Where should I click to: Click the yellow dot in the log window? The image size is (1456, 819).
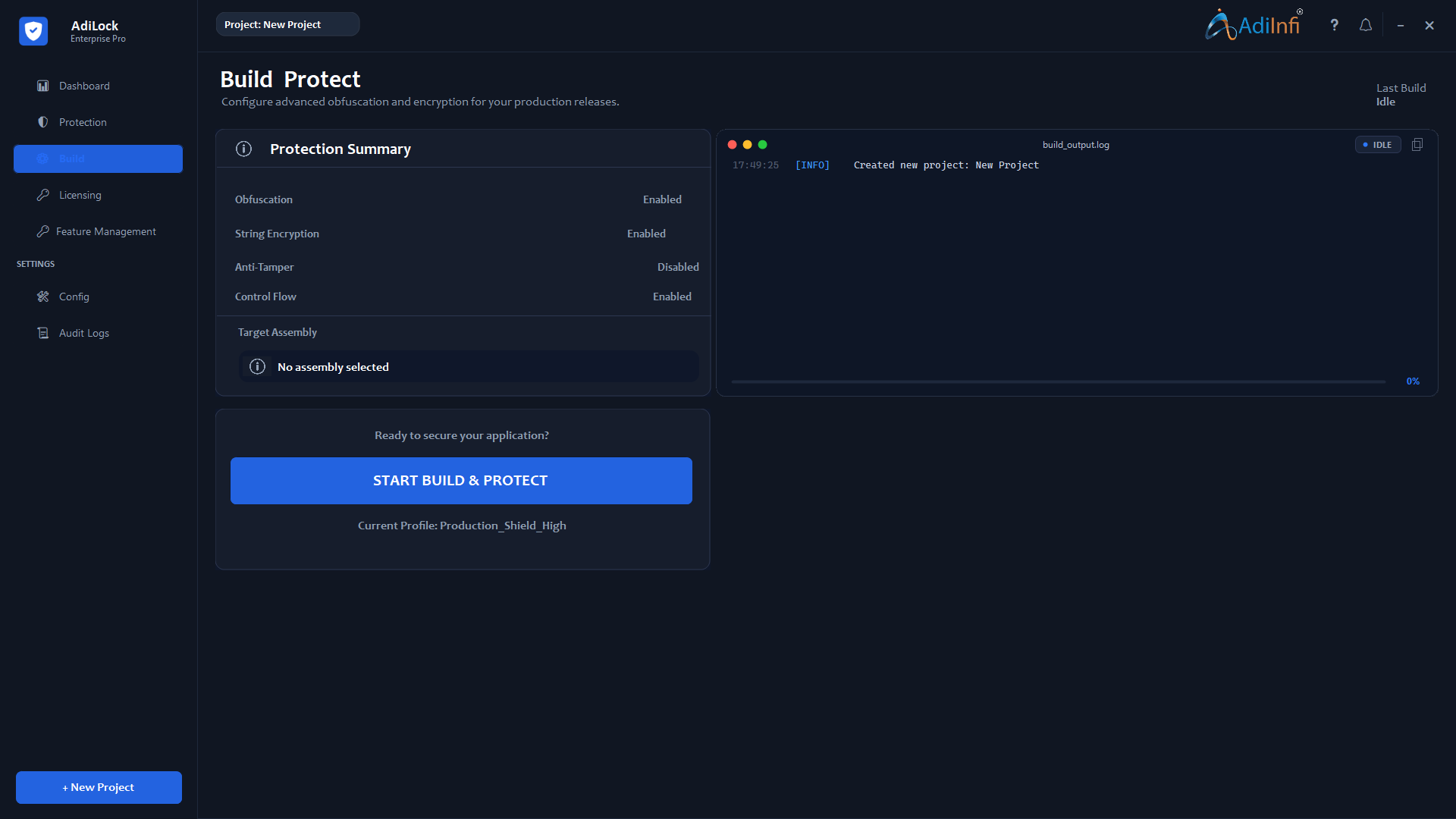(747, 145)
